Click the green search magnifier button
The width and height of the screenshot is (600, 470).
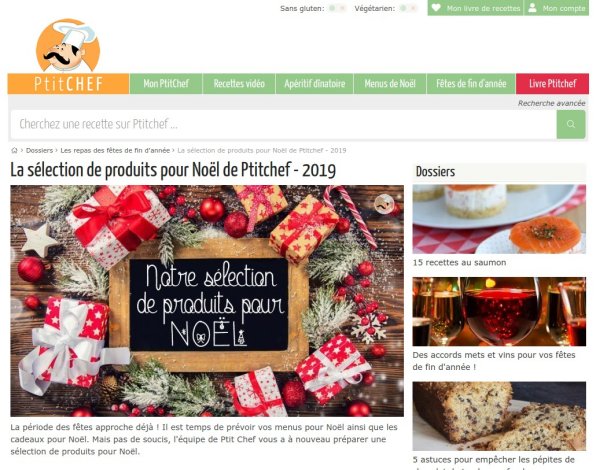571,124
